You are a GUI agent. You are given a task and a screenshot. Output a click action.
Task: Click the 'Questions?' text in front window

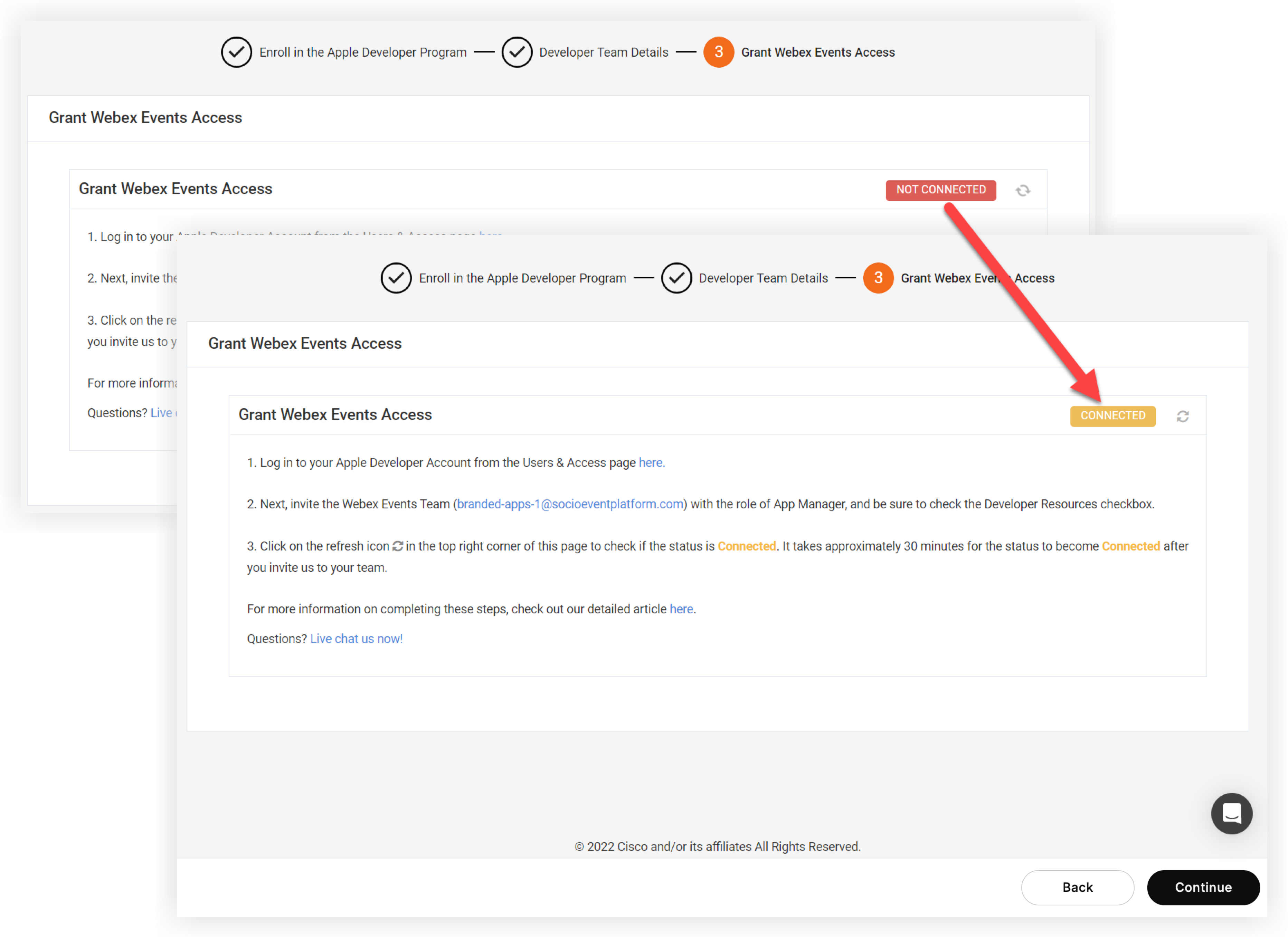[x=277, y=639]
